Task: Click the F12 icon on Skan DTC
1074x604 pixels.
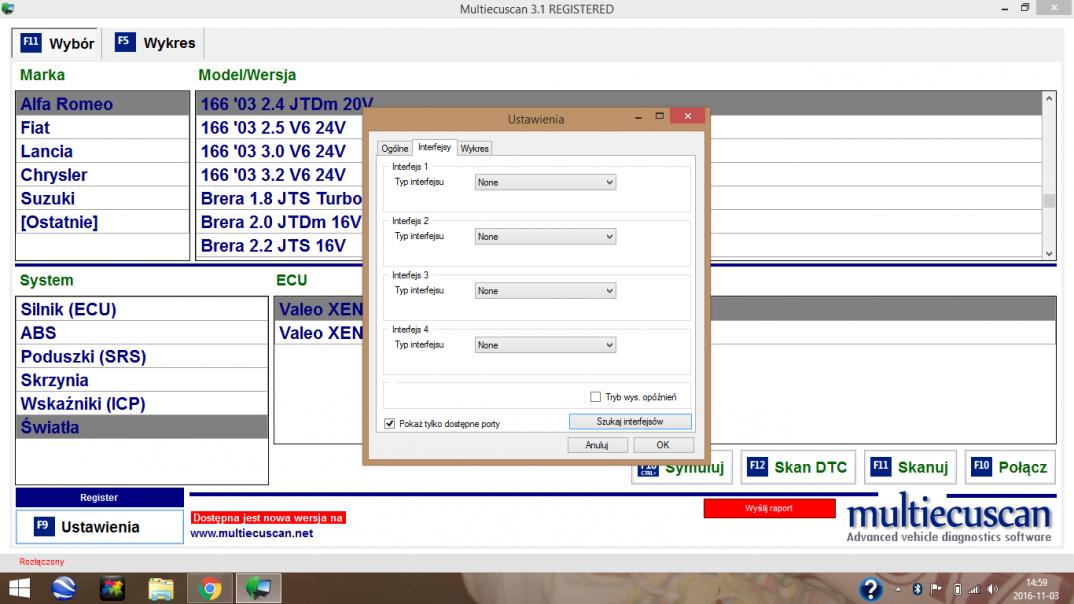Action: tap(757, 466)
